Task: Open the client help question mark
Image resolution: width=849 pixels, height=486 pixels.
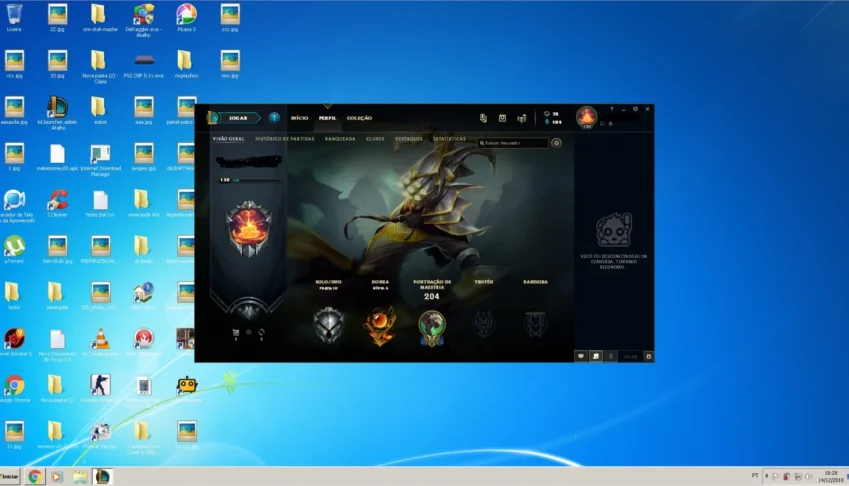Action: pos(612,109)
